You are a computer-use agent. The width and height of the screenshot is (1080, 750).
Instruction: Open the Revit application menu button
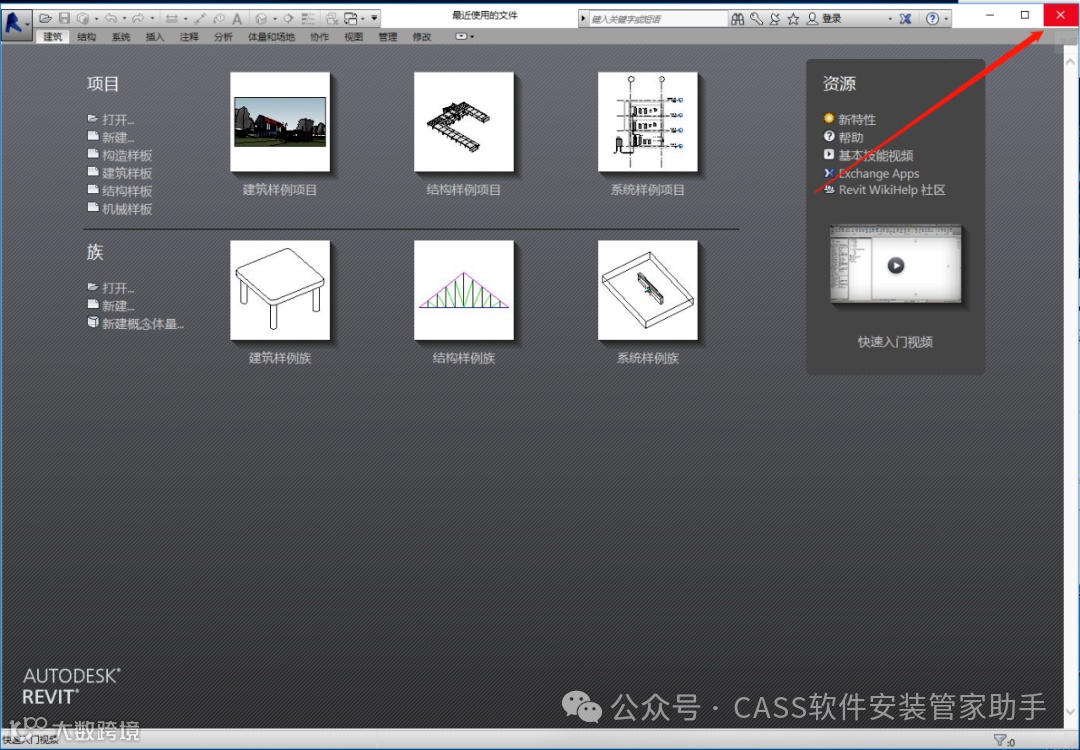[15, 24]
